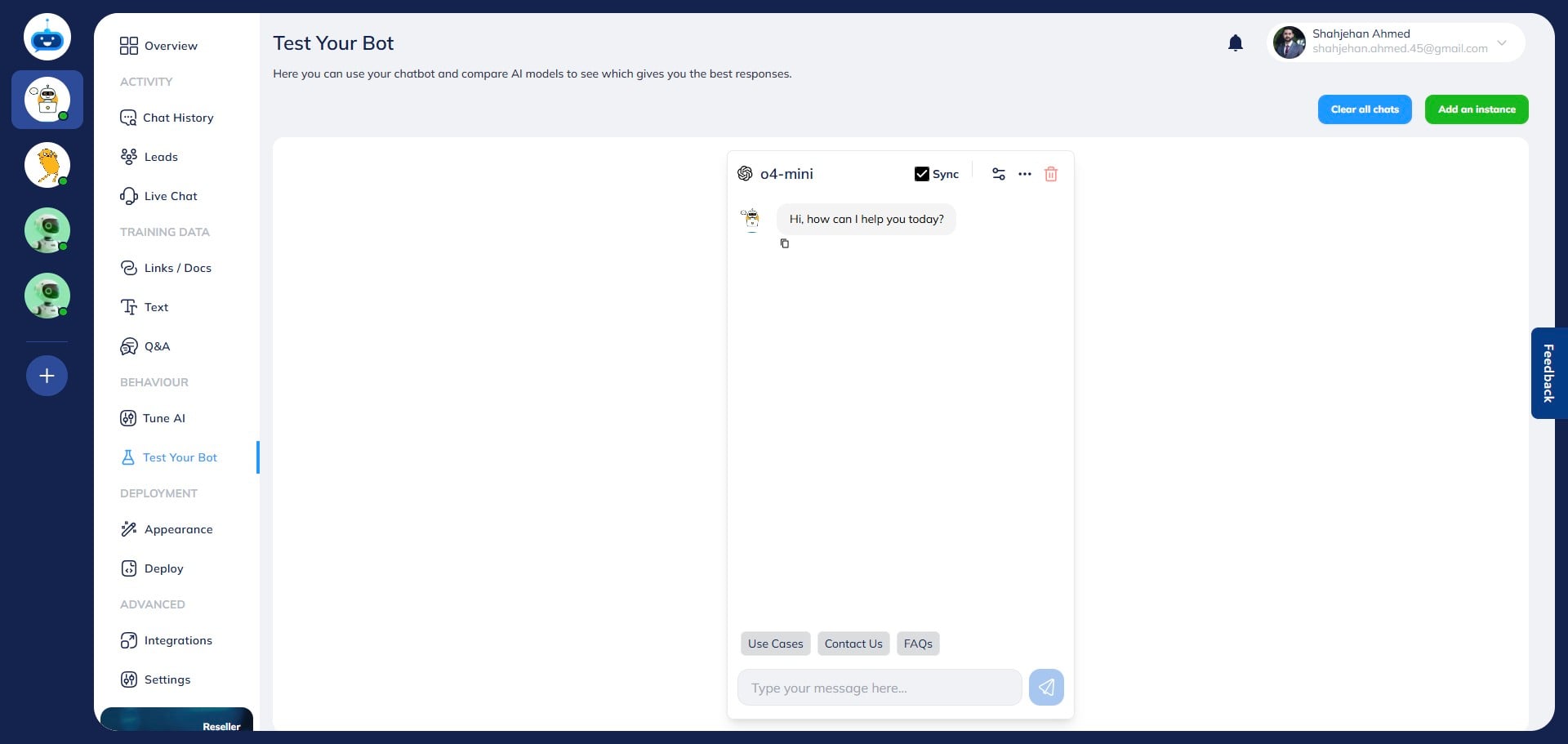Screen dimensions: 1568x744
Task: Open the Overview page
Action: [x=170, y=46]
